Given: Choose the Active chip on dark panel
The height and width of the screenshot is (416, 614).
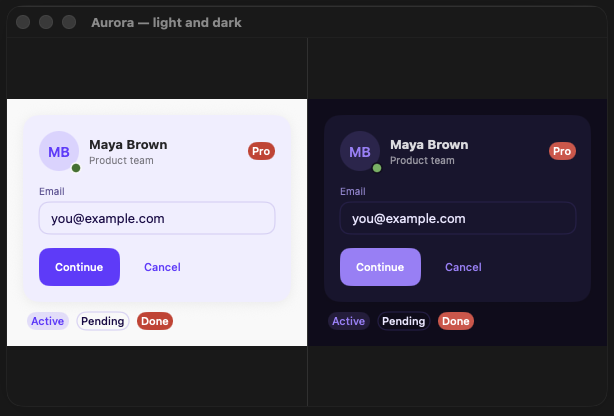Looking at the screenshot, I should [x=349, y=321].
